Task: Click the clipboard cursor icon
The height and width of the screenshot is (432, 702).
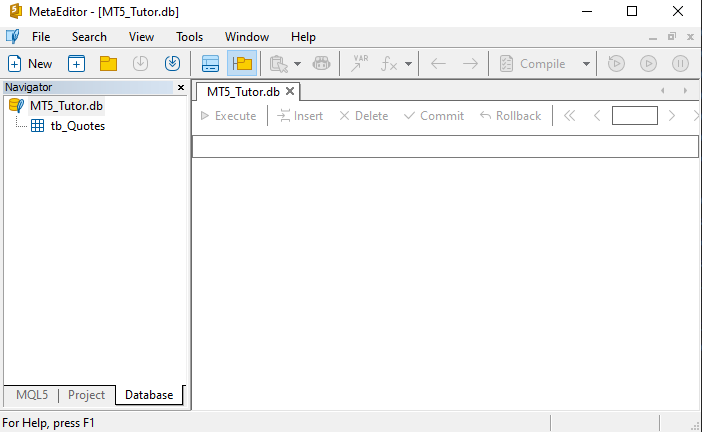Action: 278,64
